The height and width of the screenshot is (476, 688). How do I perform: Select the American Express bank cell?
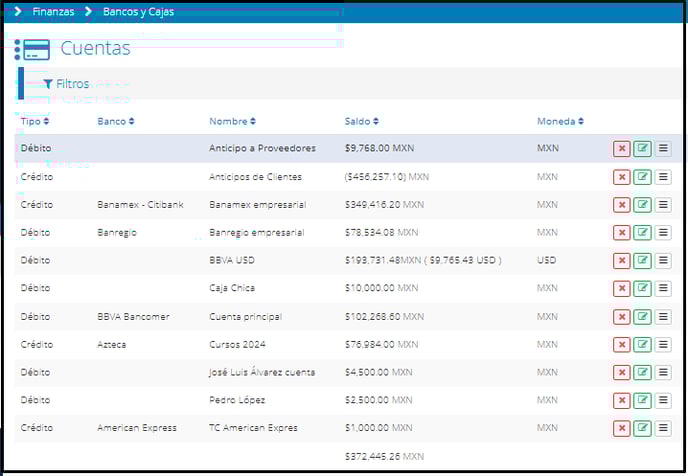(x=137, y=428)
